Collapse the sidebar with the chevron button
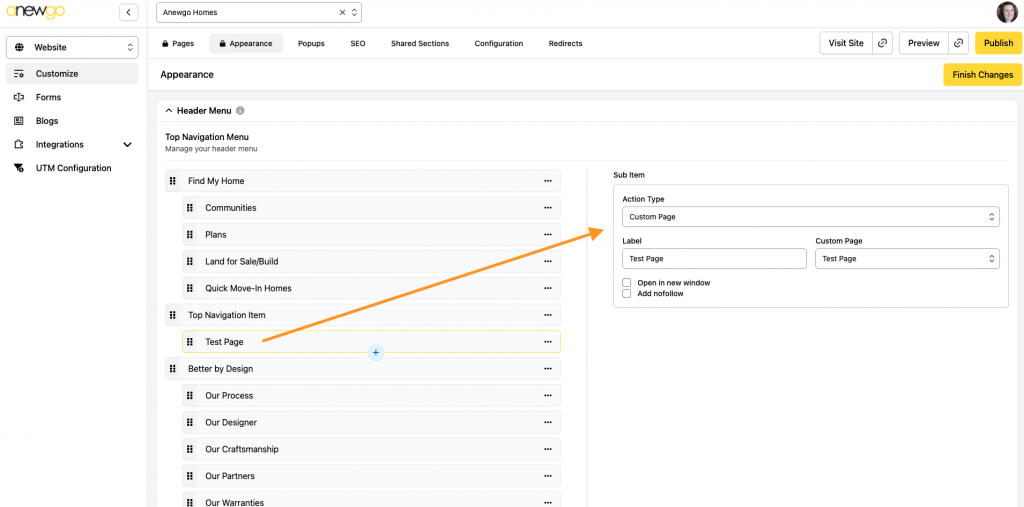This screenshot has width=1024, height=507. [129, 12]
